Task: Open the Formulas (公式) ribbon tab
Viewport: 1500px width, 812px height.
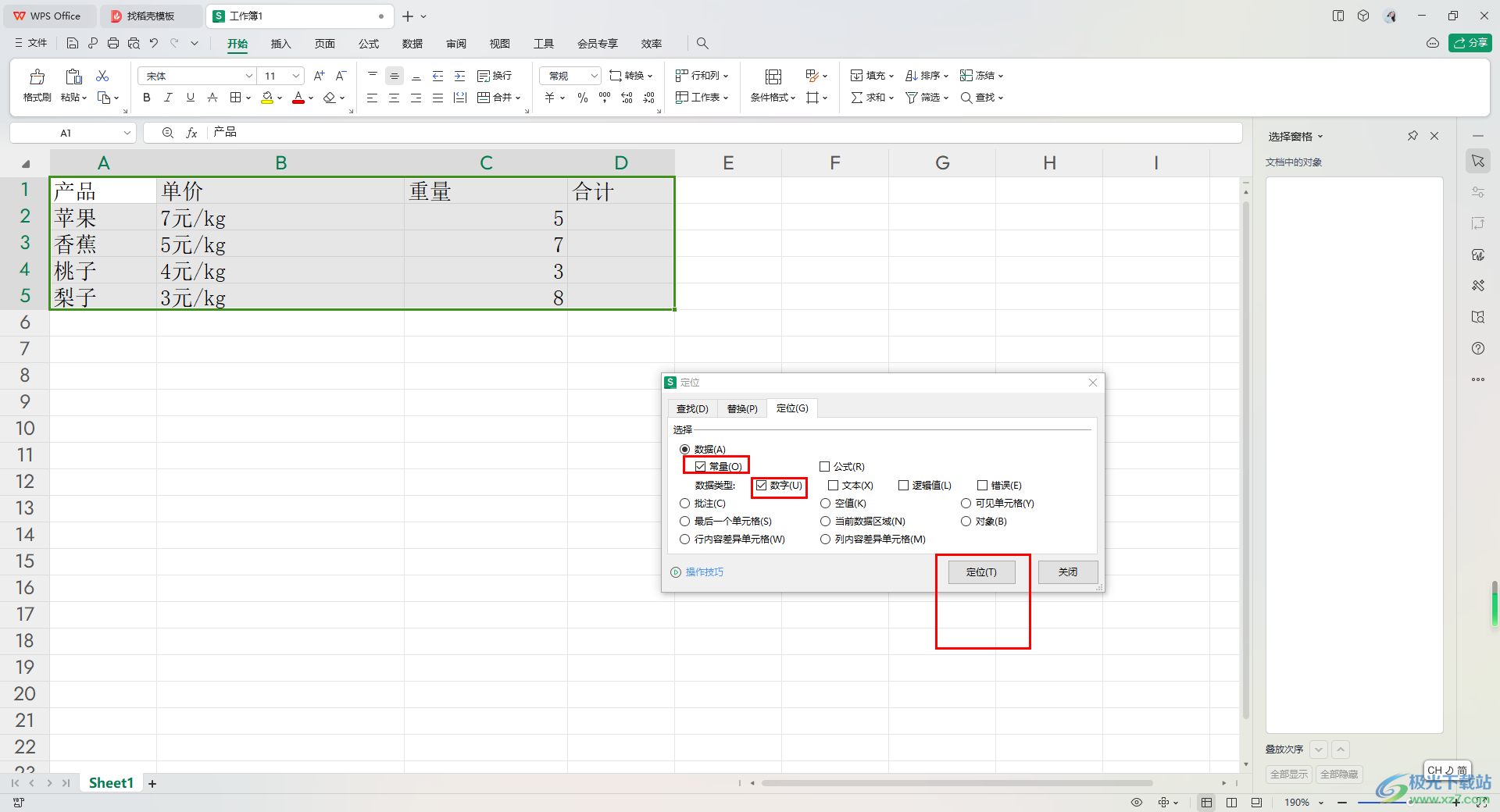Action: click(369, 44)
